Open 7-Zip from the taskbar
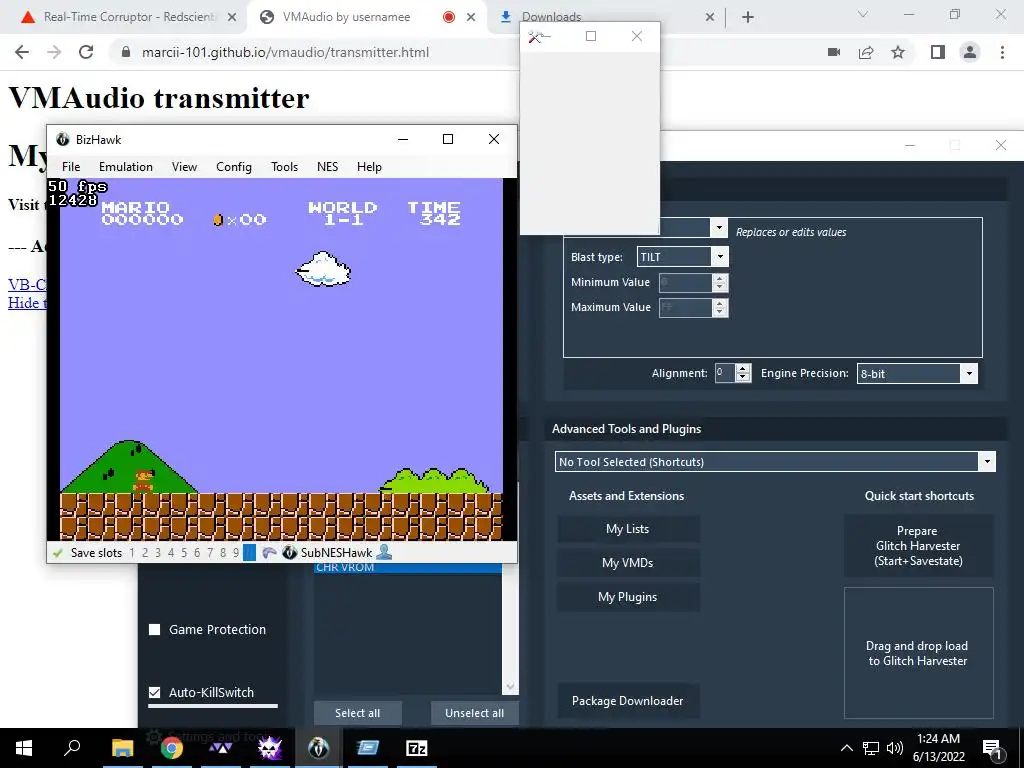 coord(417,748)
